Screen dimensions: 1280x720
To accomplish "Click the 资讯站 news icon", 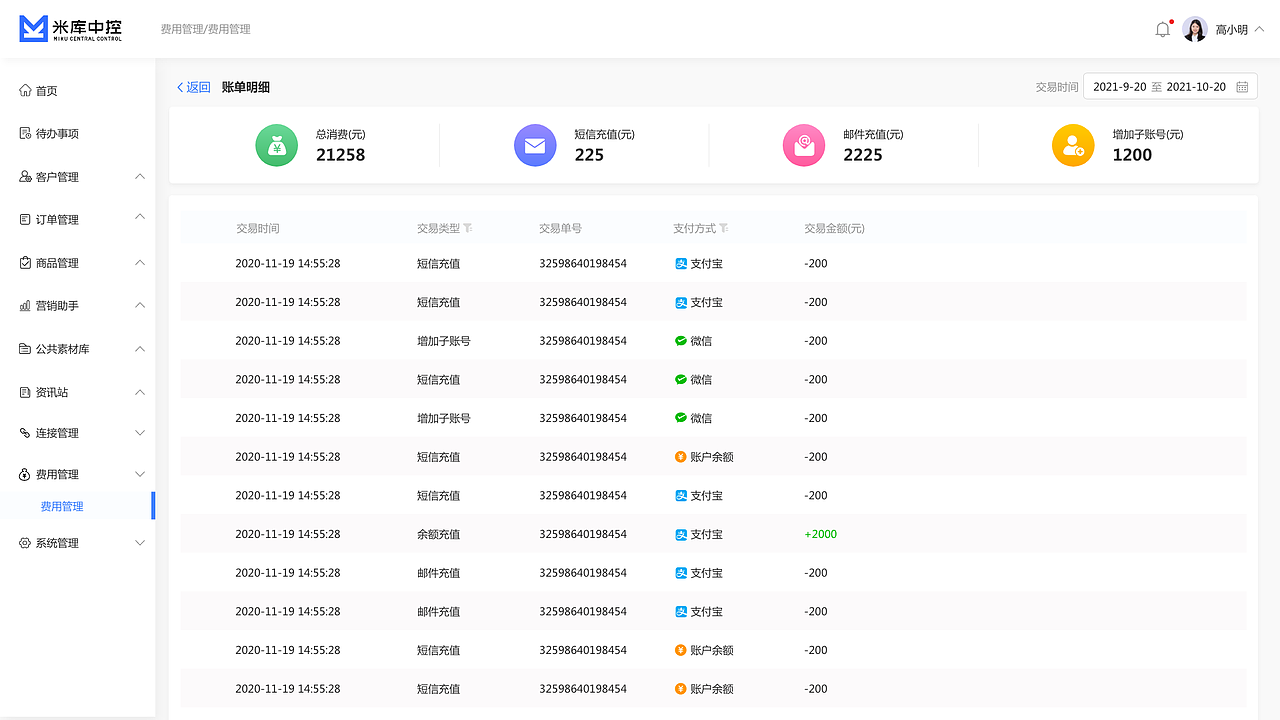I will click(25, 392).
